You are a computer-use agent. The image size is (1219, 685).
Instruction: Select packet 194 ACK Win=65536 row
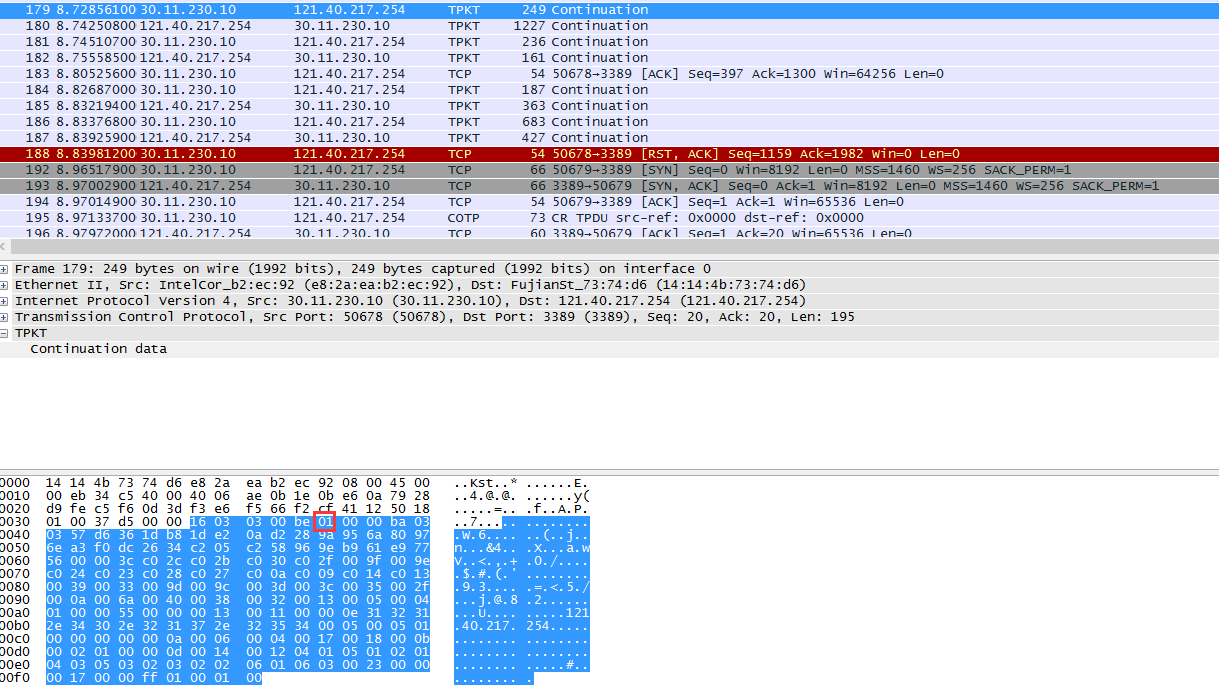609,201
